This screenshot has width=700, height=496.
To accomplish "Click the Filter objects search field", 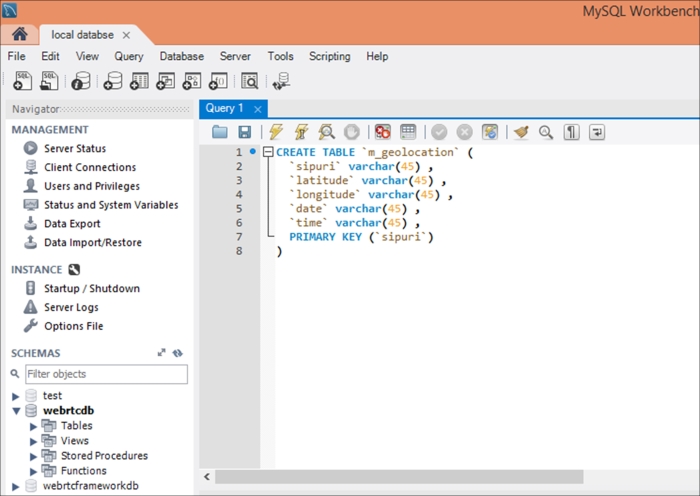I will [x=105, y=374].
